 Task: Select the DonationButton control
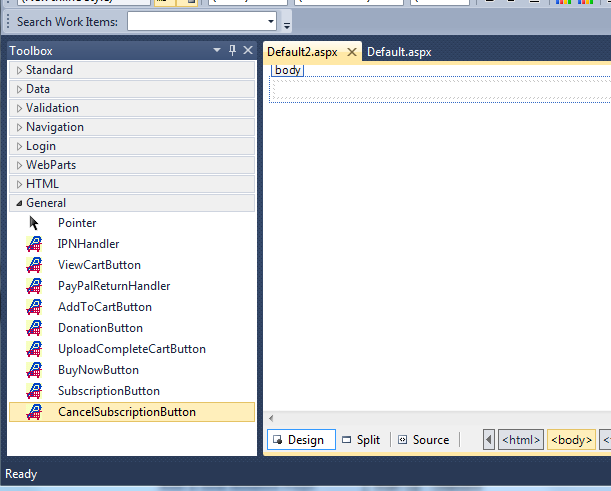(x=100, y=328)
